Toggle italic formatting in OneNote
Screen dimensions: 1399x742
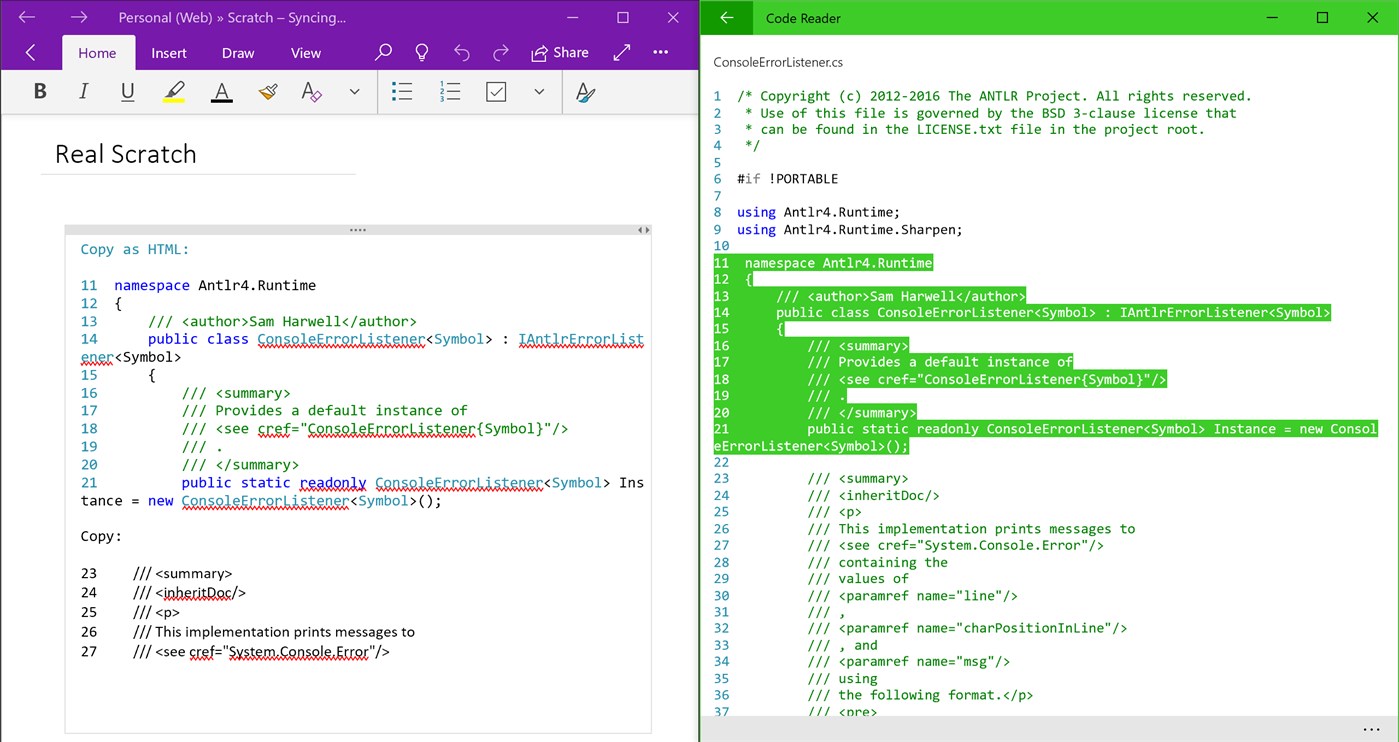pyautogui.click(x=84, y=92)
